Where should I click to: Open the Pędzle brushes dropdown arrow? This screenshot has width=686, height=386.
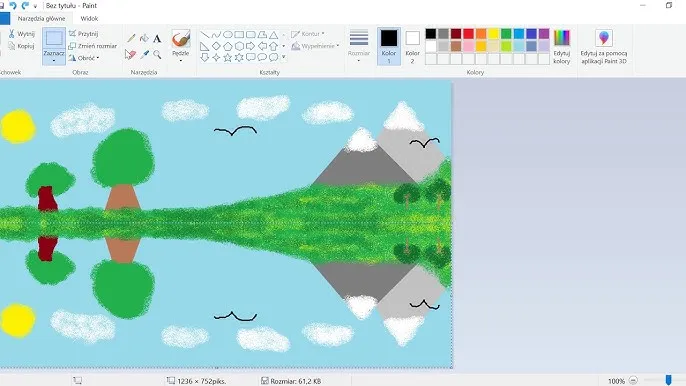(x=181, y=60)
